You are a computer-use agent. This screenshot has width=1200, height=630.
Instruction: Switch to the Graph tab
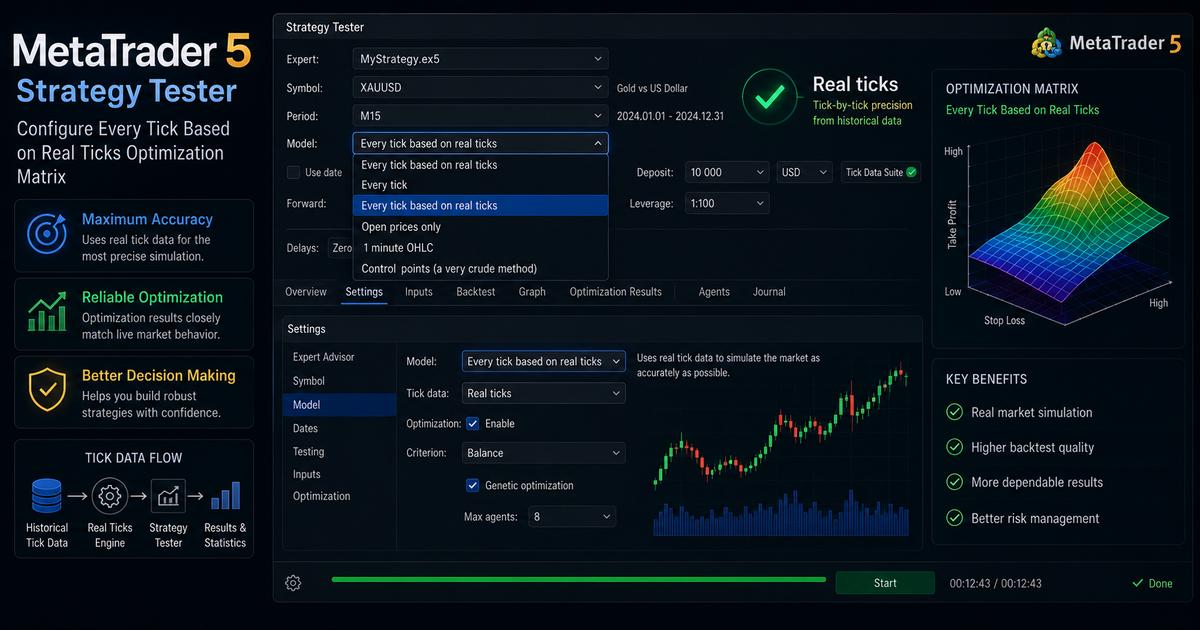click(532, 292)
